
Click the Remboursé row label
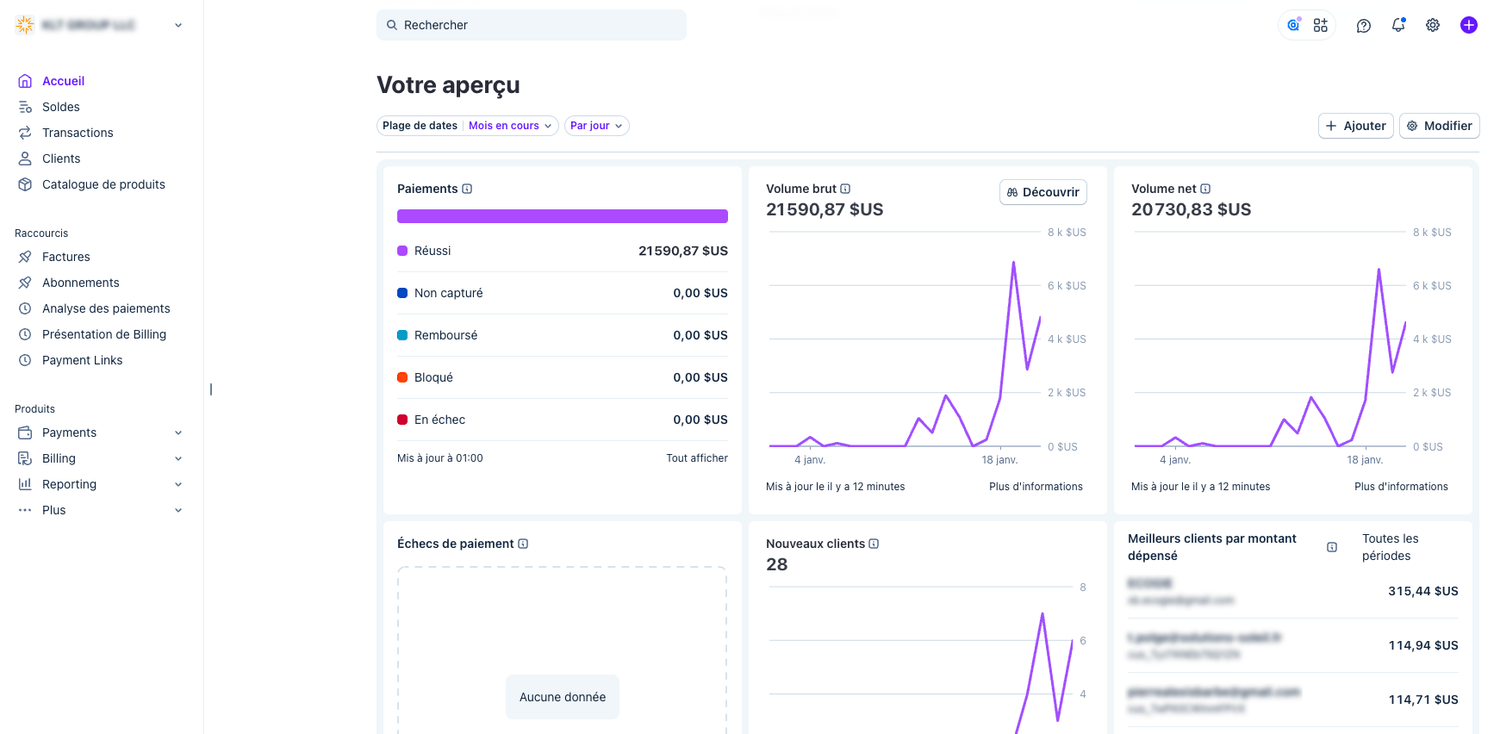446,335
